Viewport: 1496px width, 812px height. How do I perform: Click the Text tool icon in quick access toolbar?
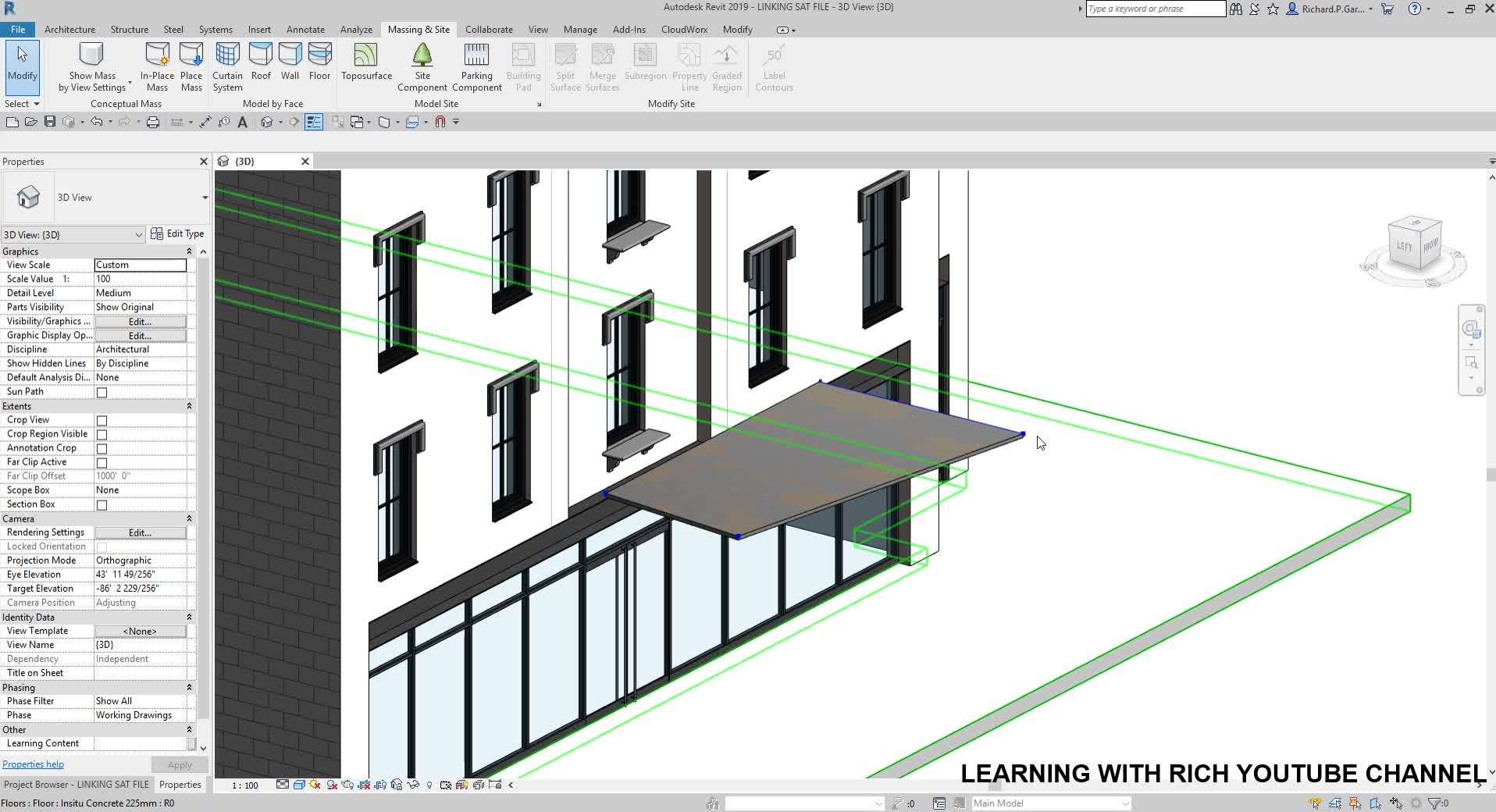coord(242,122)
